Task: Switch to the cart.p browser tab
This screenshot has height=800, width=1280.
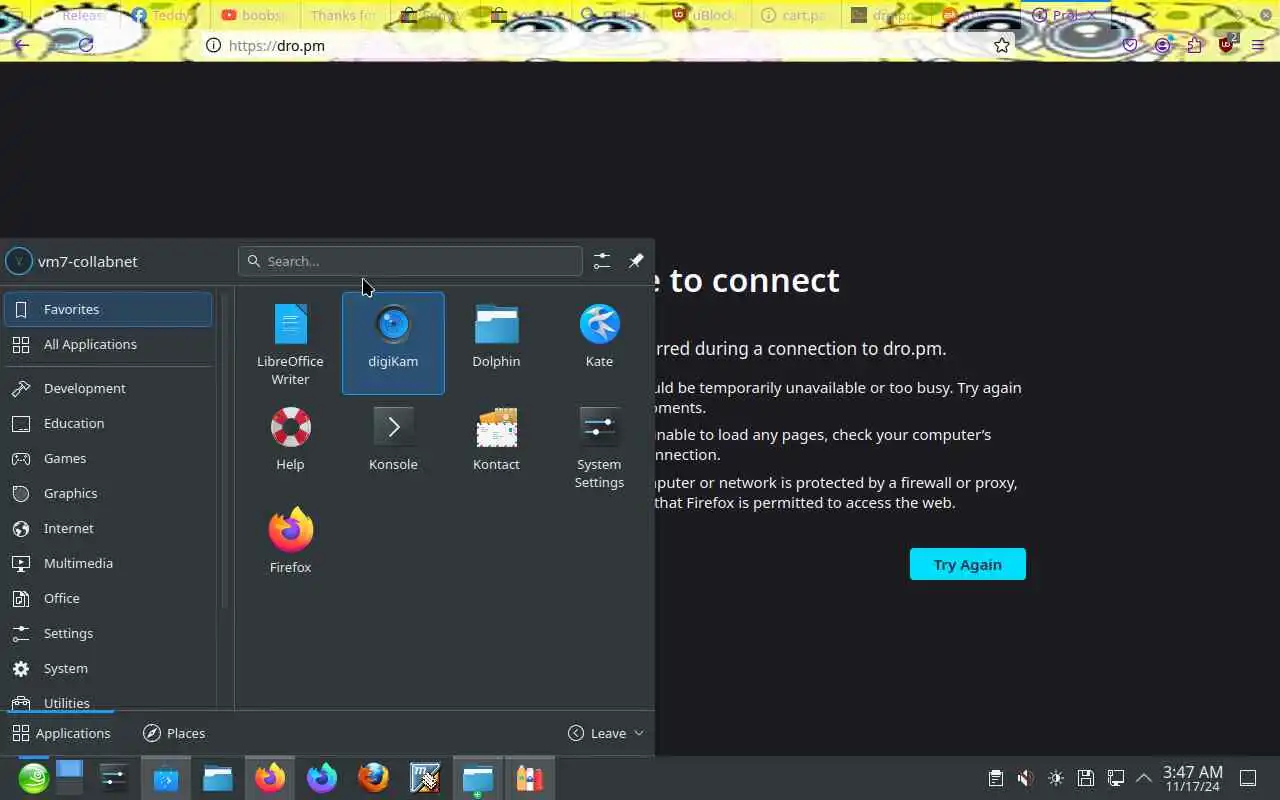Action: tap(794, 15)
